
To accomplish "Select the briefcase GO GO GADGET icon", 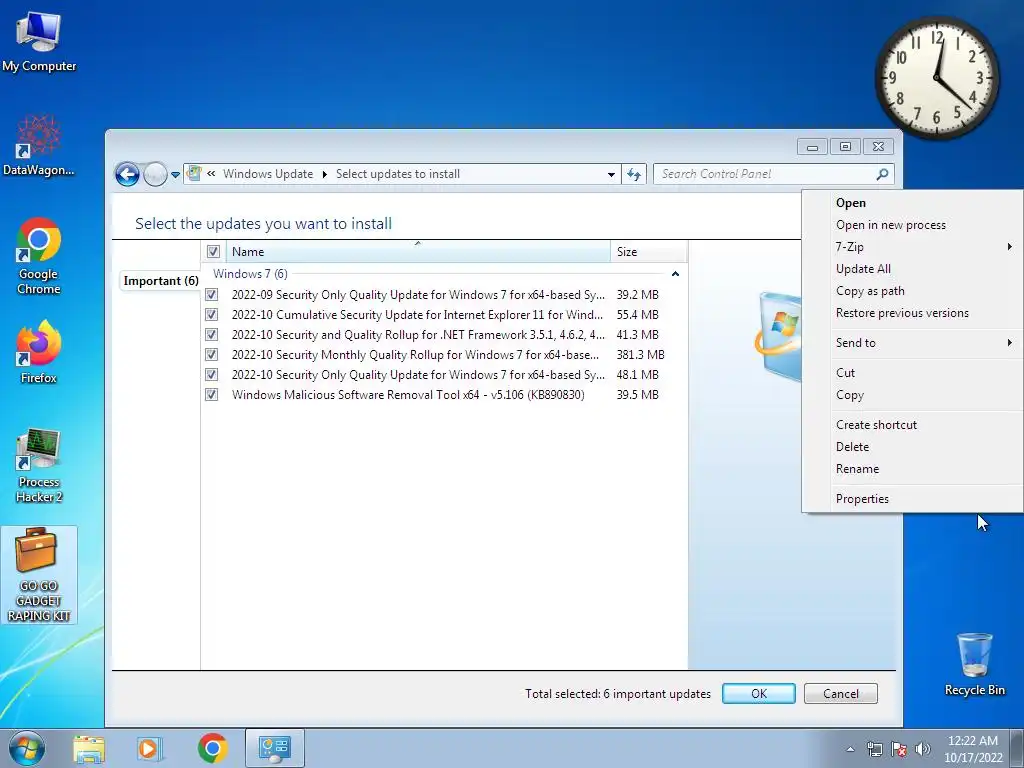I will tap(39, 575).
